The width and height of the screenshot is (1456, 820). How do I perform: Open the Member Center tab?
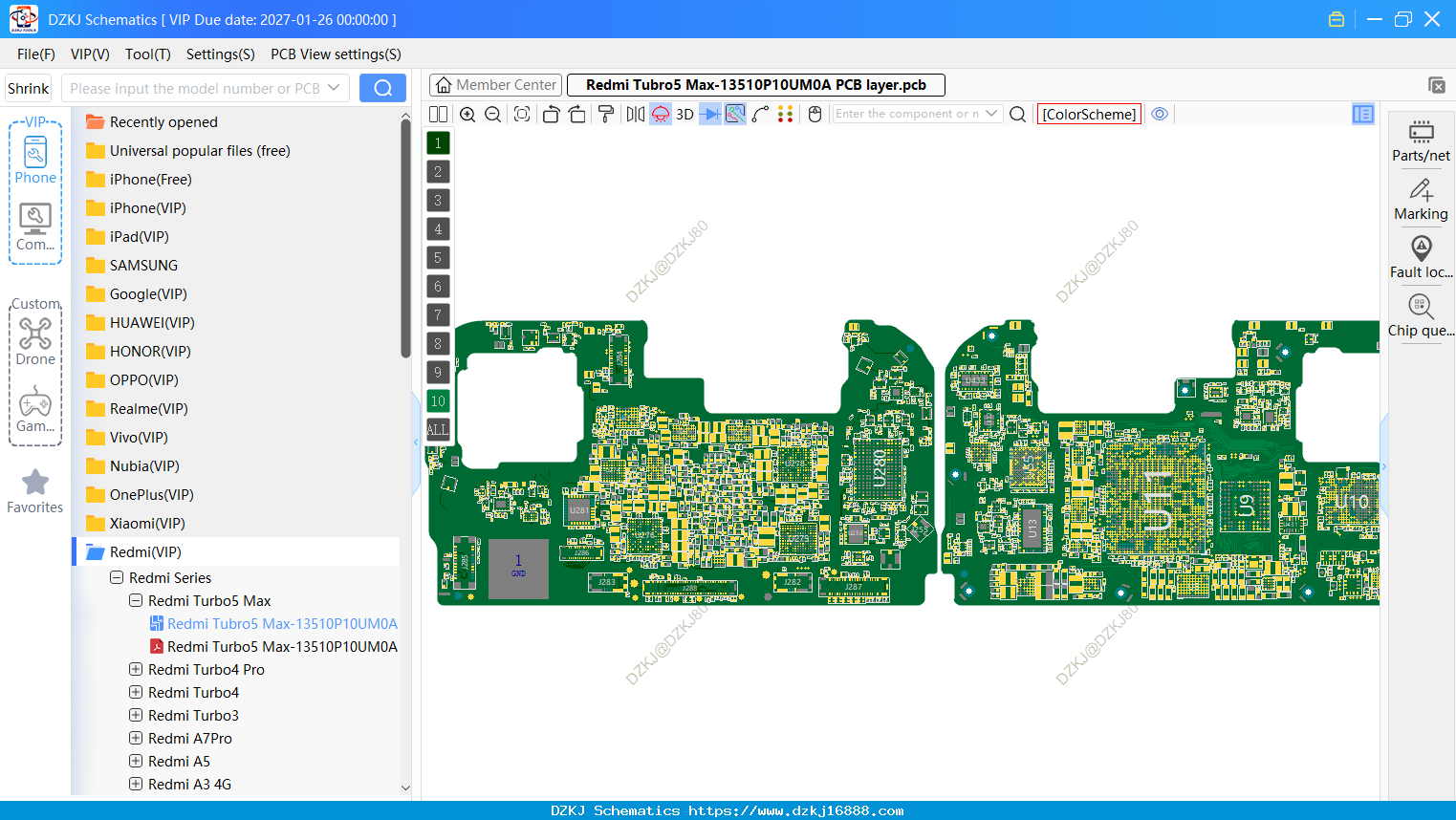point(495,85)
